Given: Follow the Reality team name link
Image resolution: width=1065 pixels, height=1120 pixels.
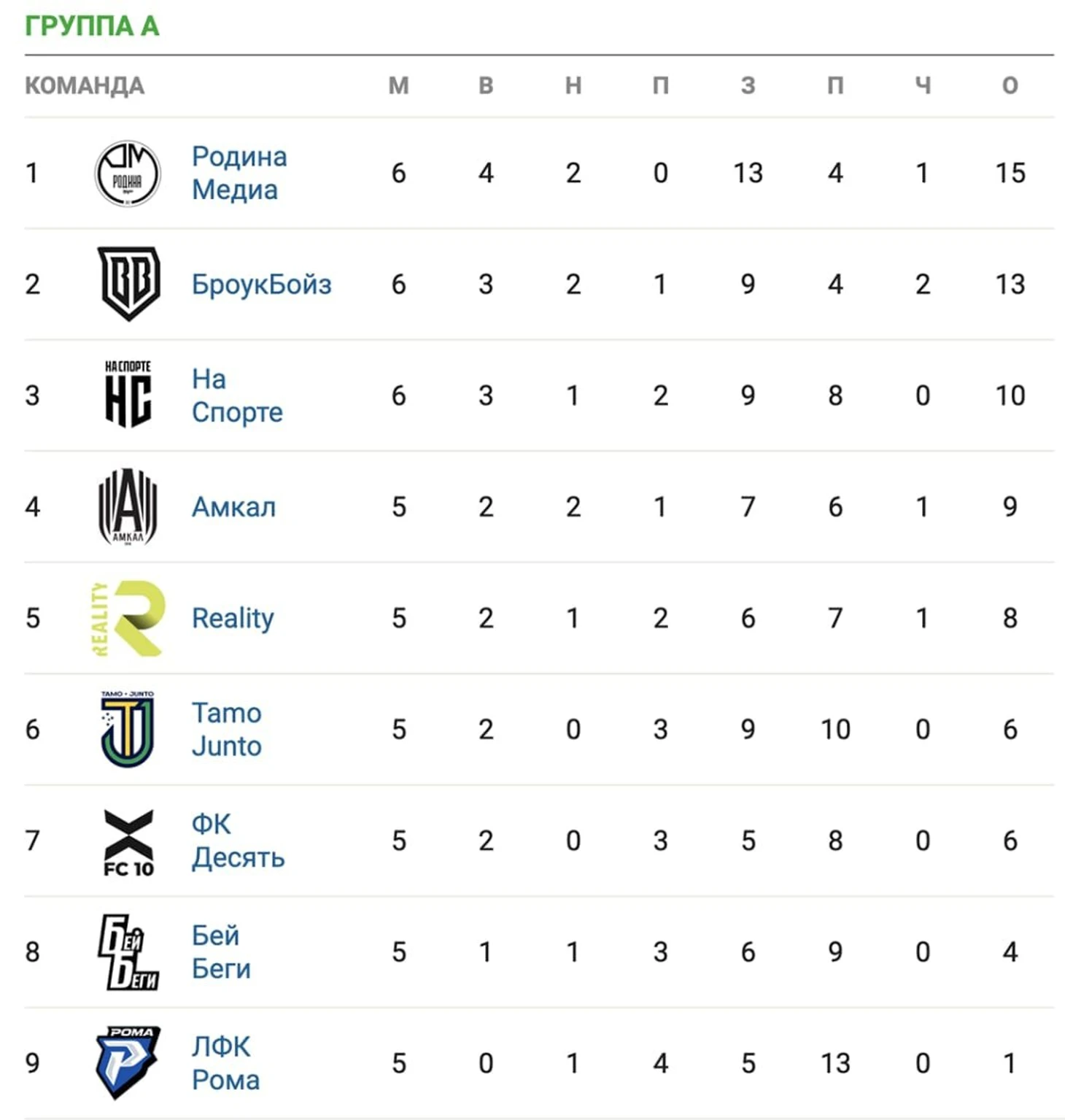Looking at the screenshot, I should (233, 618).
